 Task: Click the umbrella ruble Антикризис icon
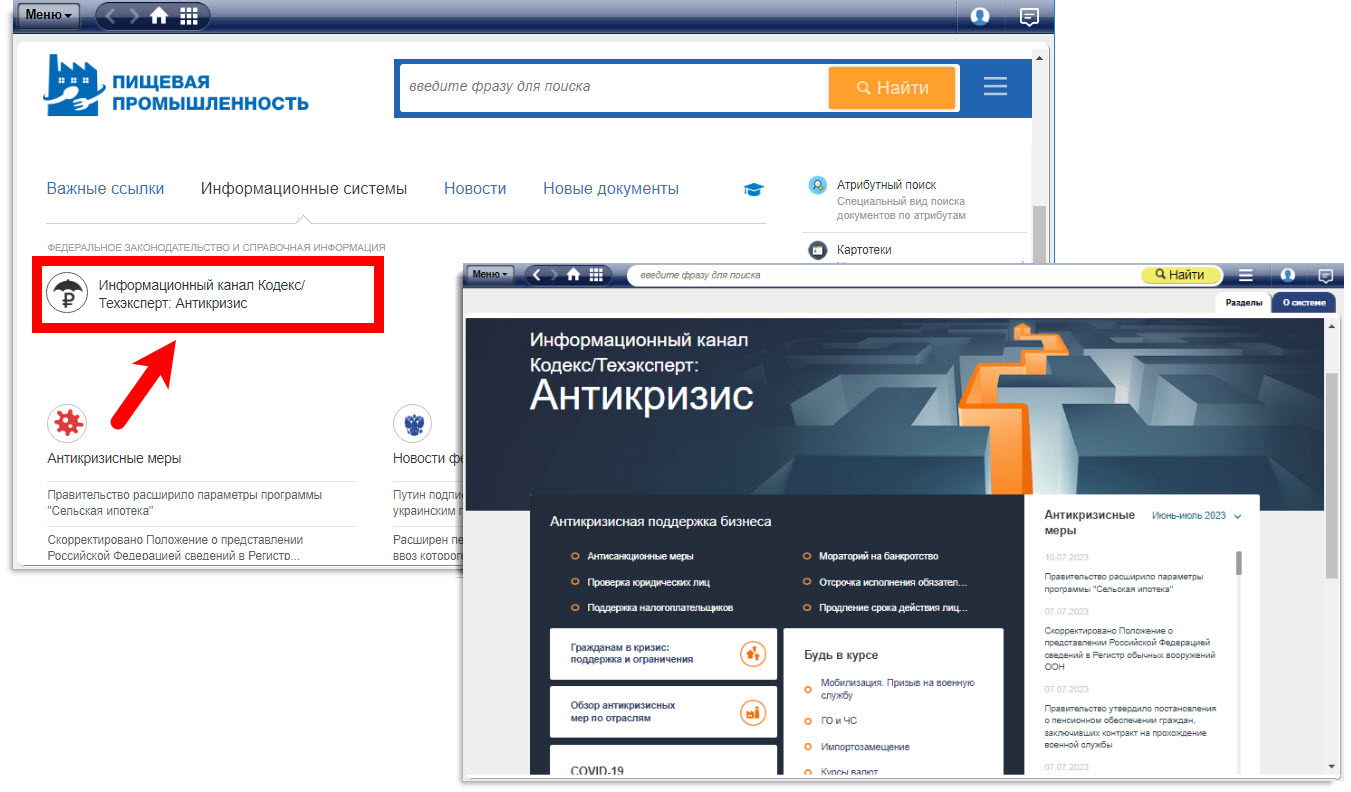pos(67,293)
